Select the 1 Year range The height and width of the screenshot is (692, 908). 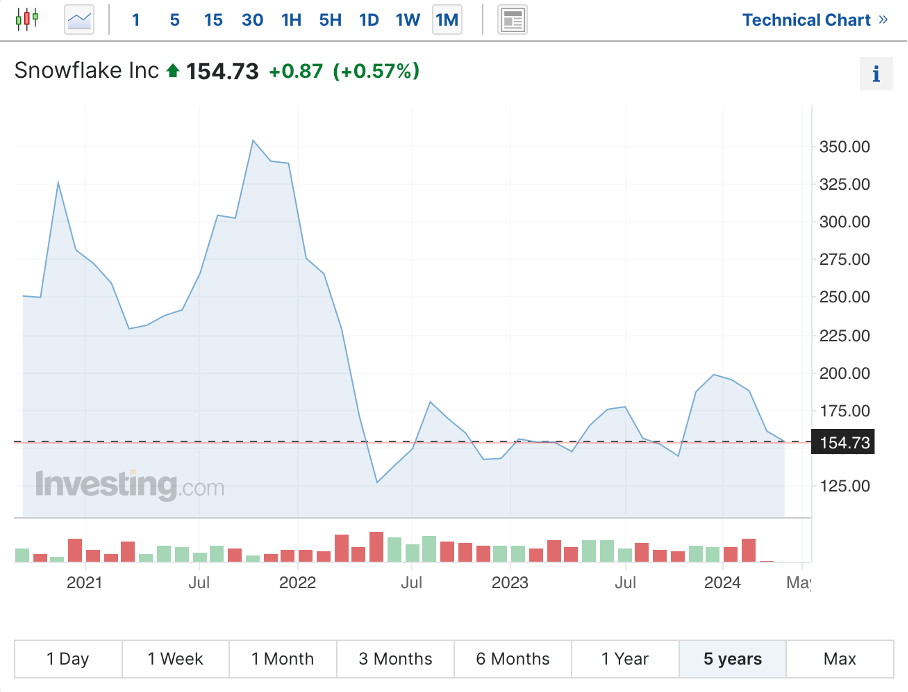point(626,658)
